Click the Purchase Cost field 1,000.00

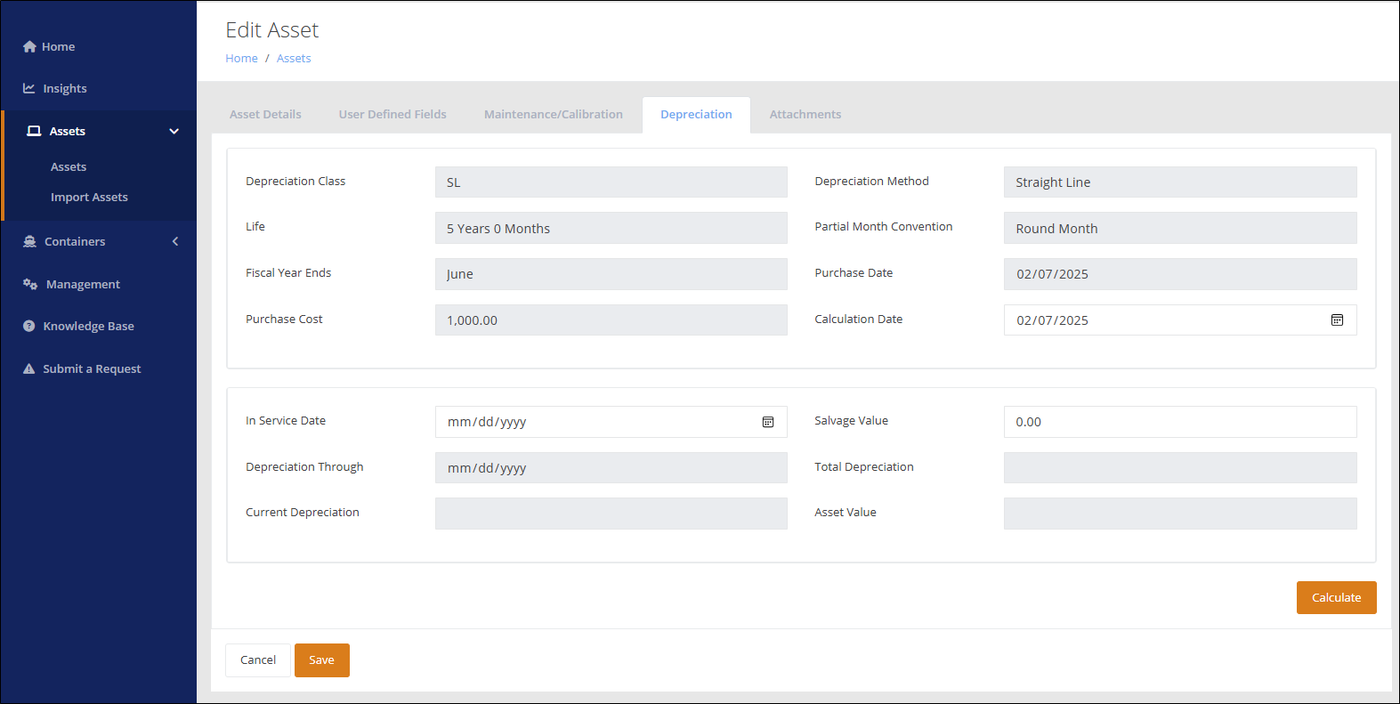[x=611, y=320]
